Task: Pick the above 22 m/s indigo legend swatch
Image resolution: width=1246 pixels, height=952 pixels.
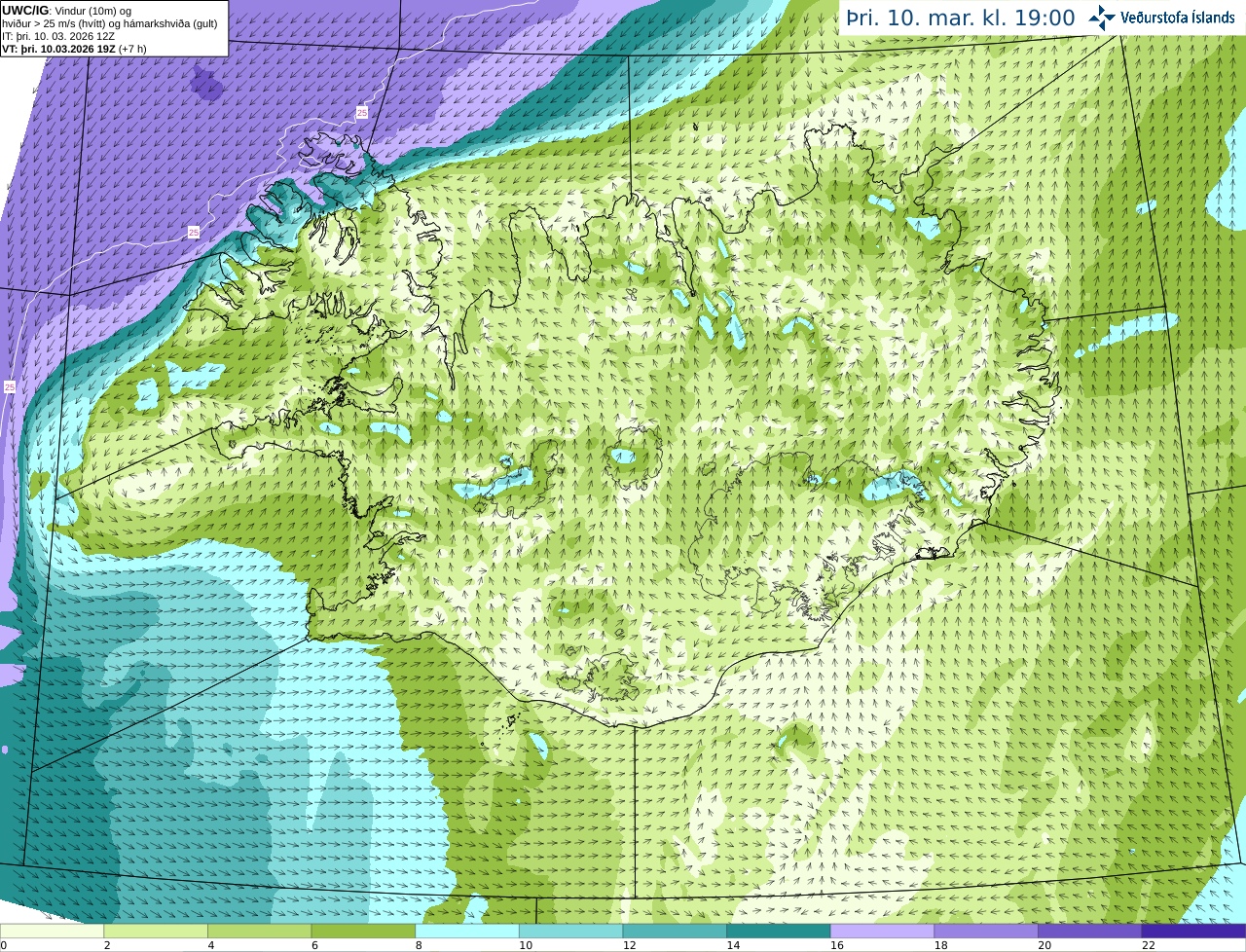Action: [1193, 931]
